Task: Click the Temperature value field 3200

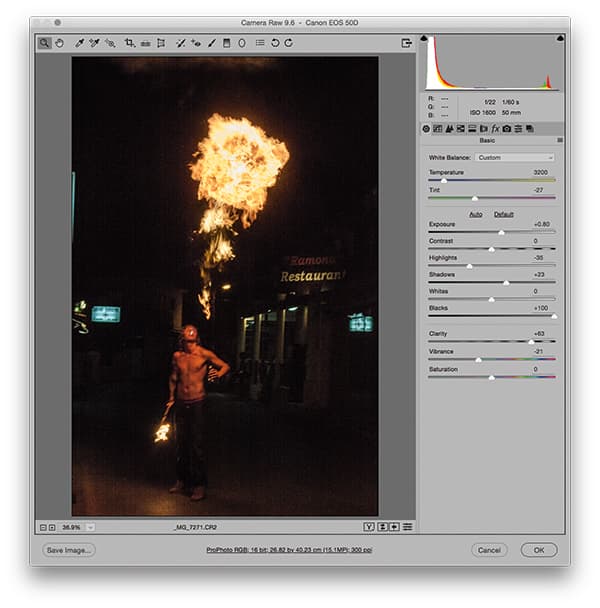Action: (541, 172)
